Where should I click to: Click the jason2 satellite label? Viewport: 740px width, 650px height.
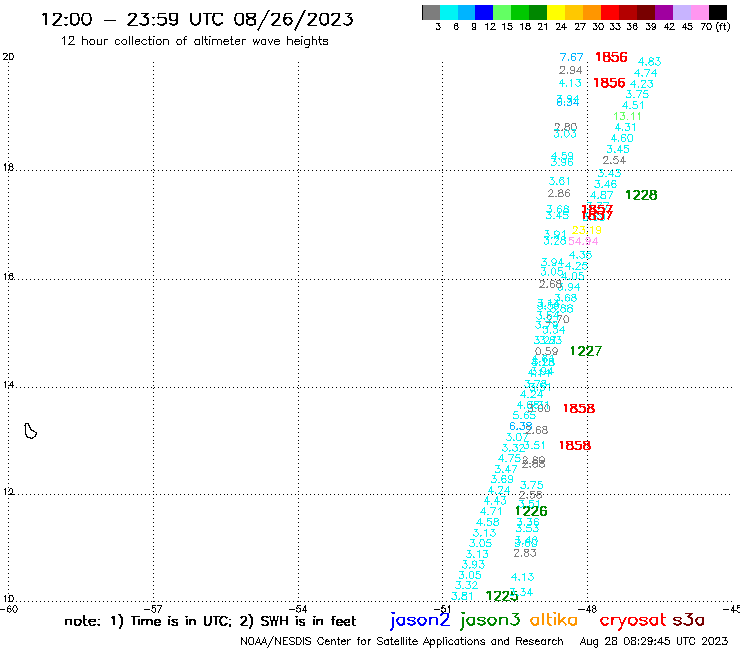click(x=420, y=621)
